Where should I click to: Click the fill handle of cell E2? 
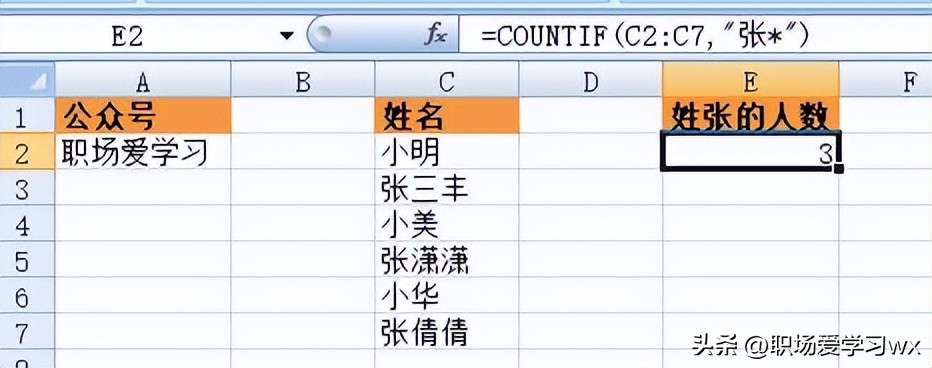(839, 169)
